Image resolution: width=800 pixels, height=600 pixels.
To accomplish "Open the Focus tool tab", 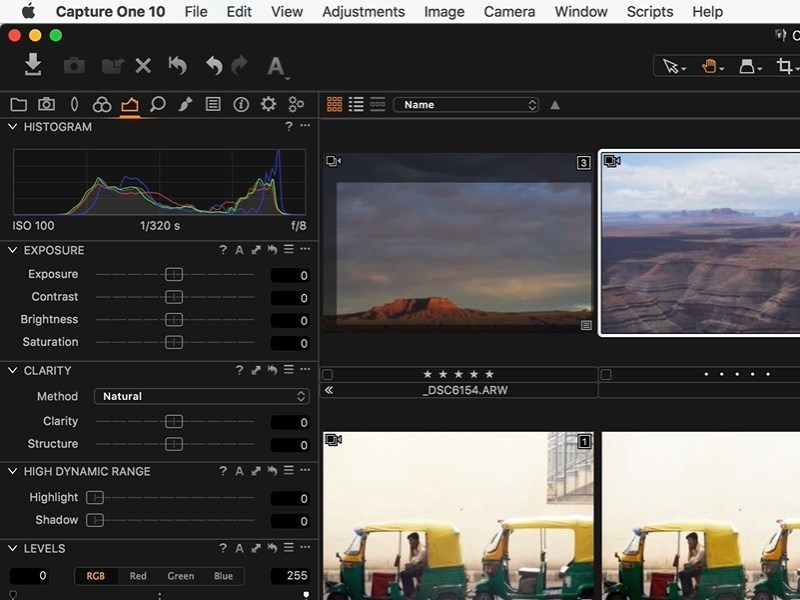I will (157, 103).
